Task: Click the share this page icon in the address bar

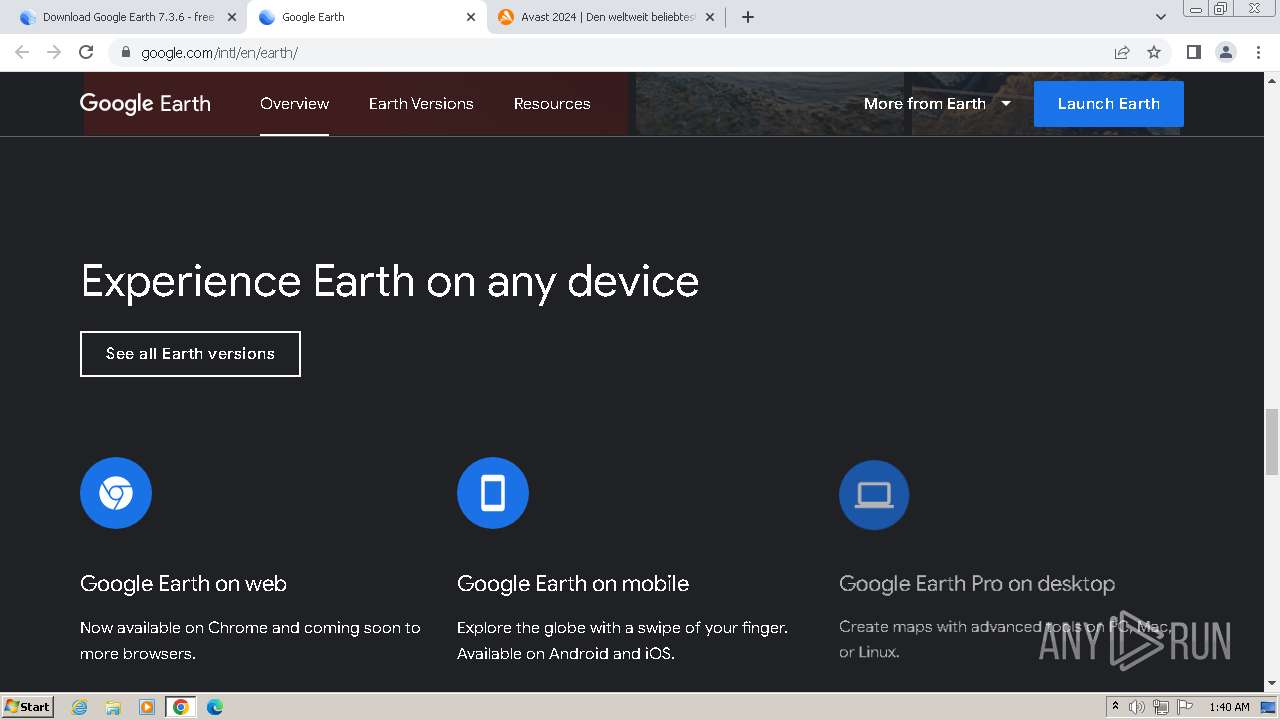Action: tap(1122, 52)
